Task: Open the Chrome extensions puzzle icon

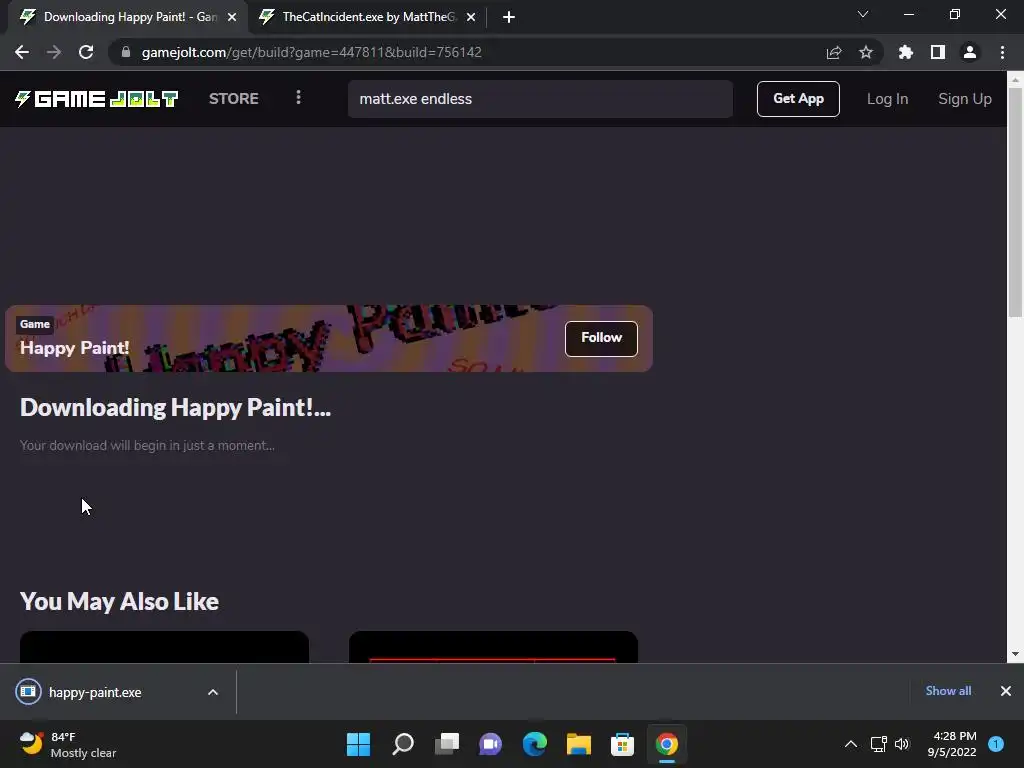Action: 906,52
